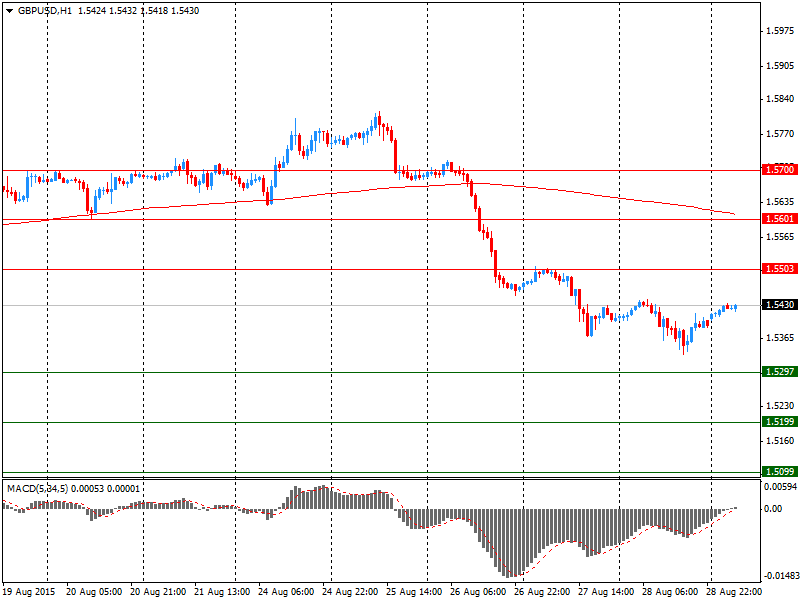This screenshot has width=800, height=600.
Task: Click the 19 Aug 2015 time label
Action: click(x=30, y=592)
